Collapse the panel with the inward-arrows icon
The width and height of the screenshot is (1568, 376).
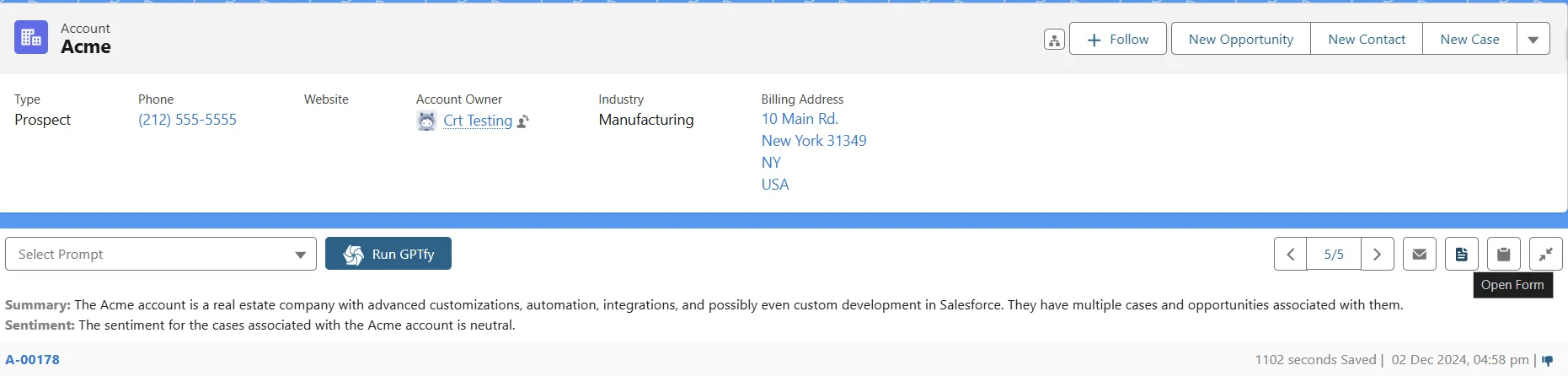point(1546,254)
